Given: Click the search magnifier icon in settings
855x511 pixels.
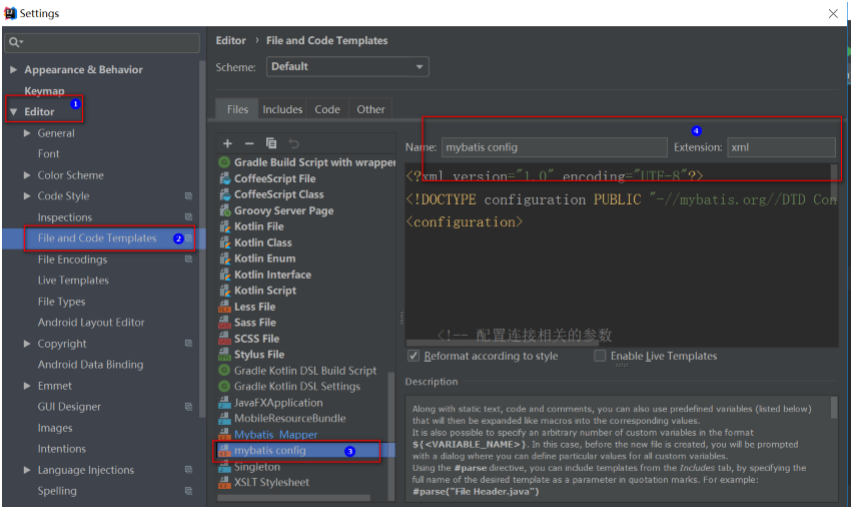Looking at the screenshot, I should tap(14, 42).
